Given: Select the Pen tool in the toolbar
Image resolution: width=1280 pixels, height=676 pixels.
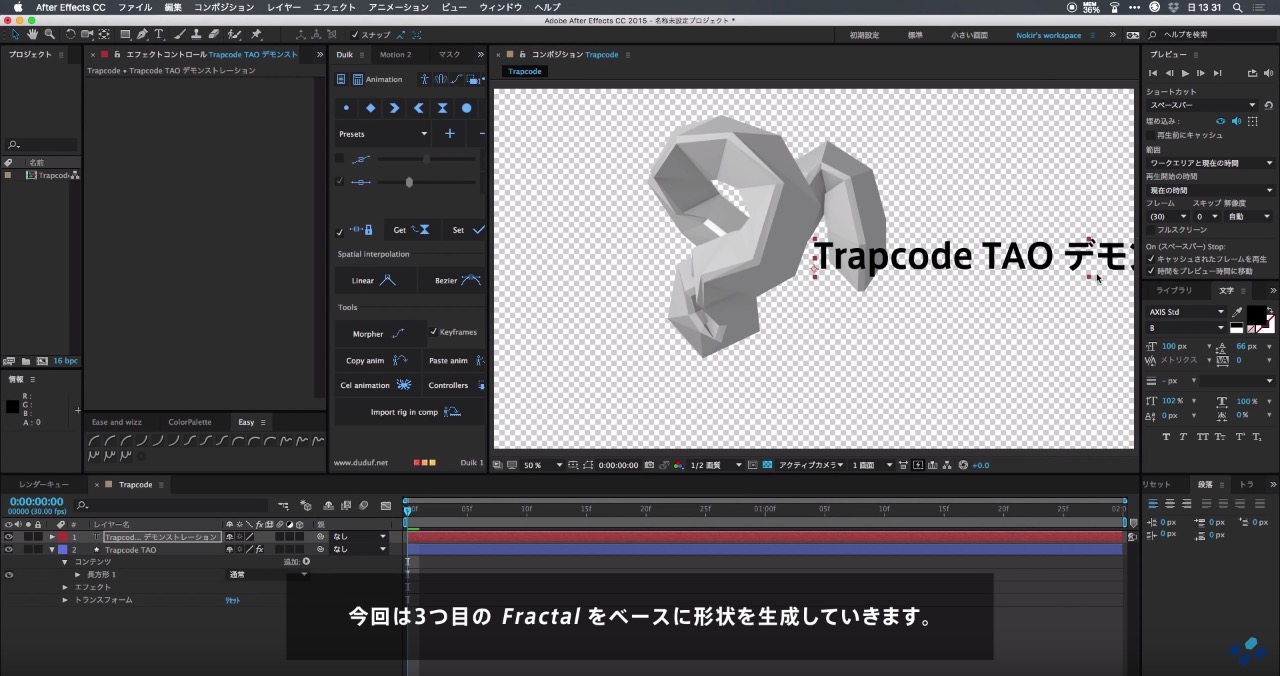Looking at the screenshot, I should [x=141, y=34].
